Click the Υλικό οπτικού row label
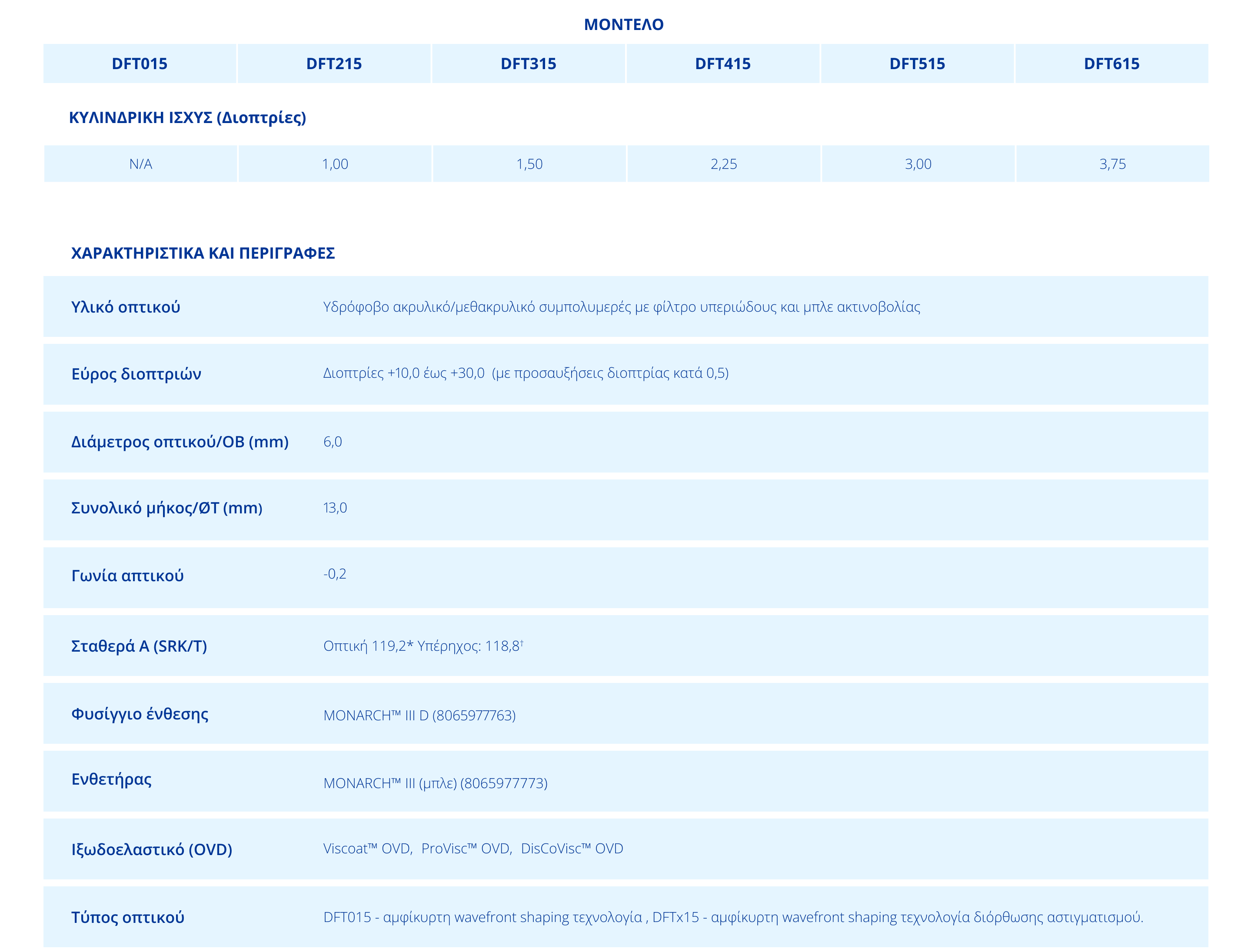This screenshot has height=952, width=1251. coord(126,306)
